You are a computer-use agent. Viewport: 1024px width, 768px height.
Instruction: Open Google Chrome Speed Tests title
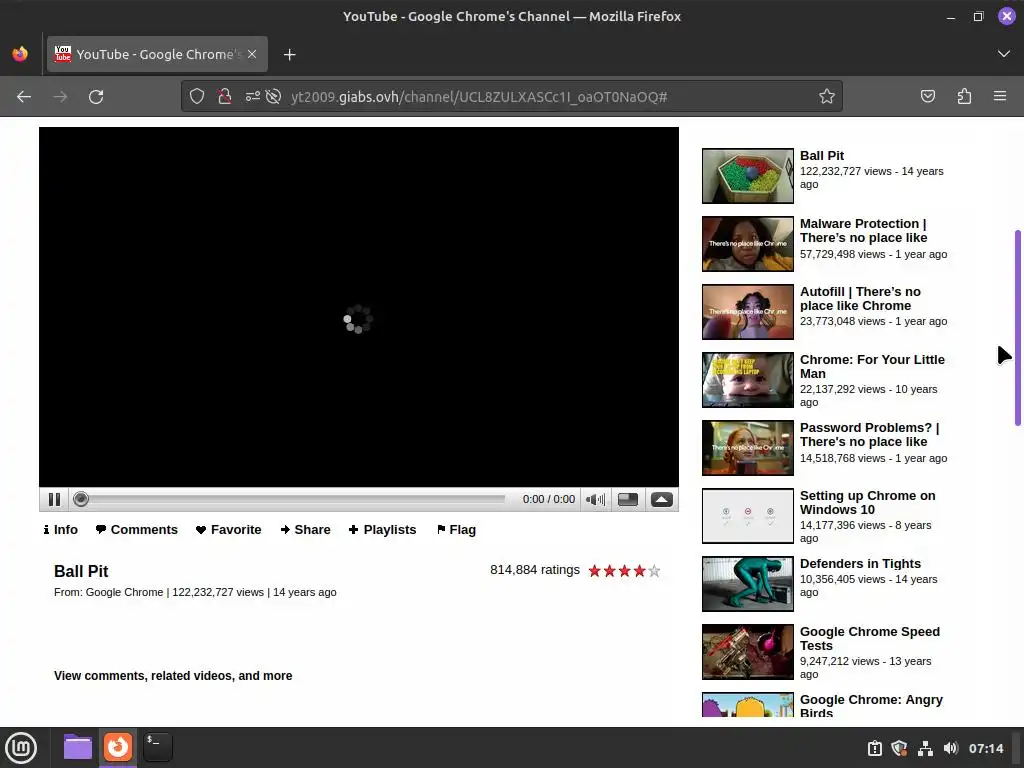click(870, 638)
